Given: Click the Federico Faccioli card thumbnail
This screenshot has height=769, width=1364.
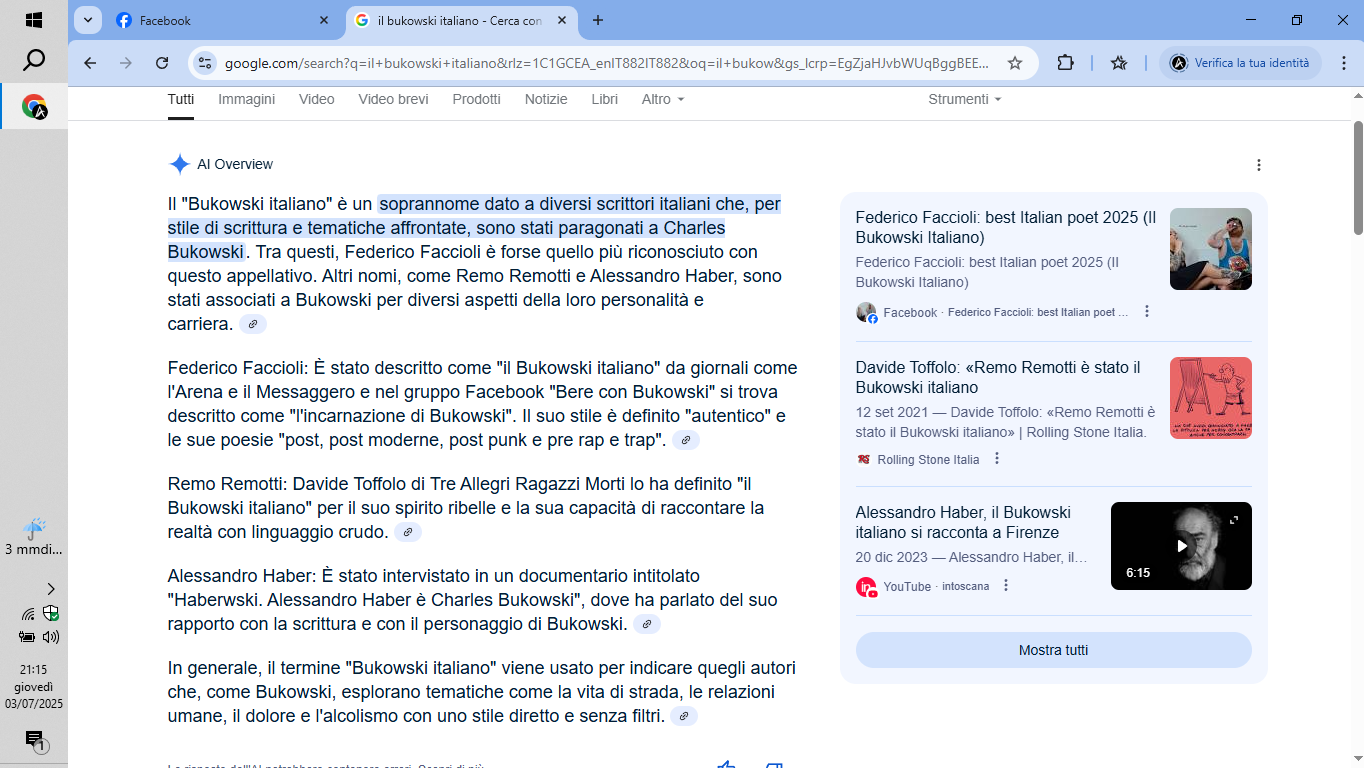Looking at the screenshot, I should (x=1210, y=249).
